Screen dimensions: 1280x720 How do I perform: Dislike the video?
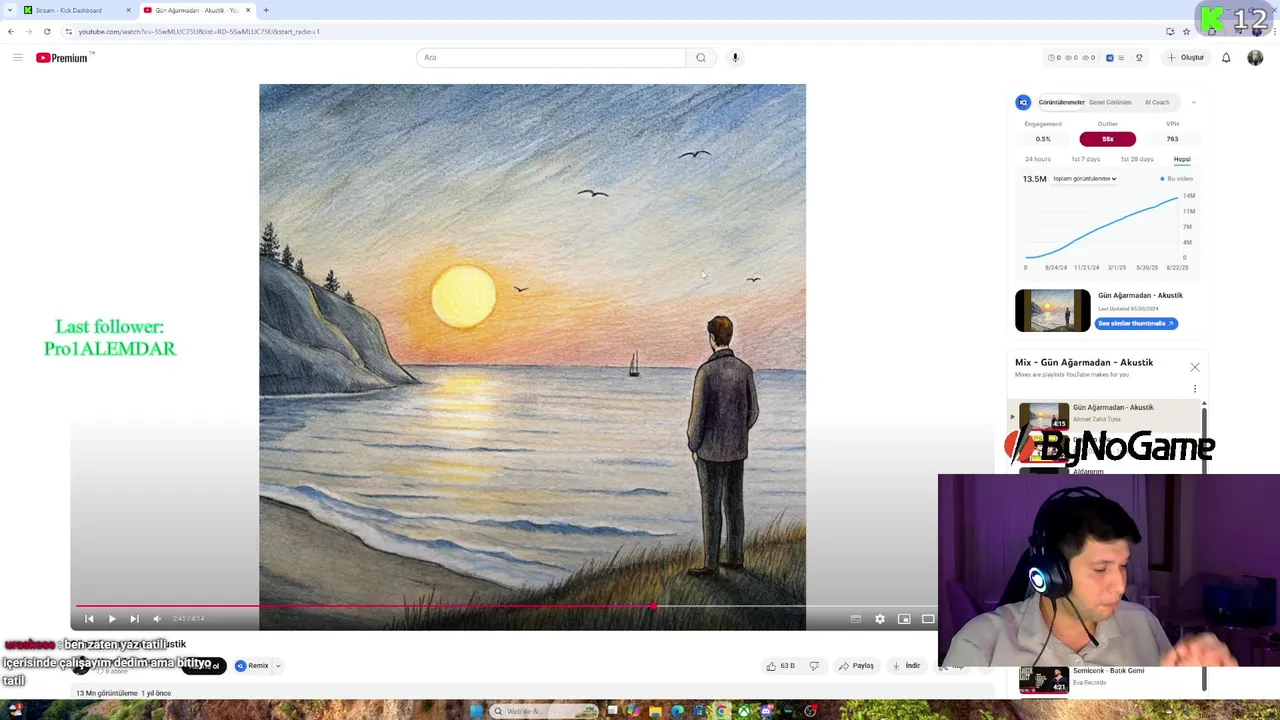pos(814,666)
